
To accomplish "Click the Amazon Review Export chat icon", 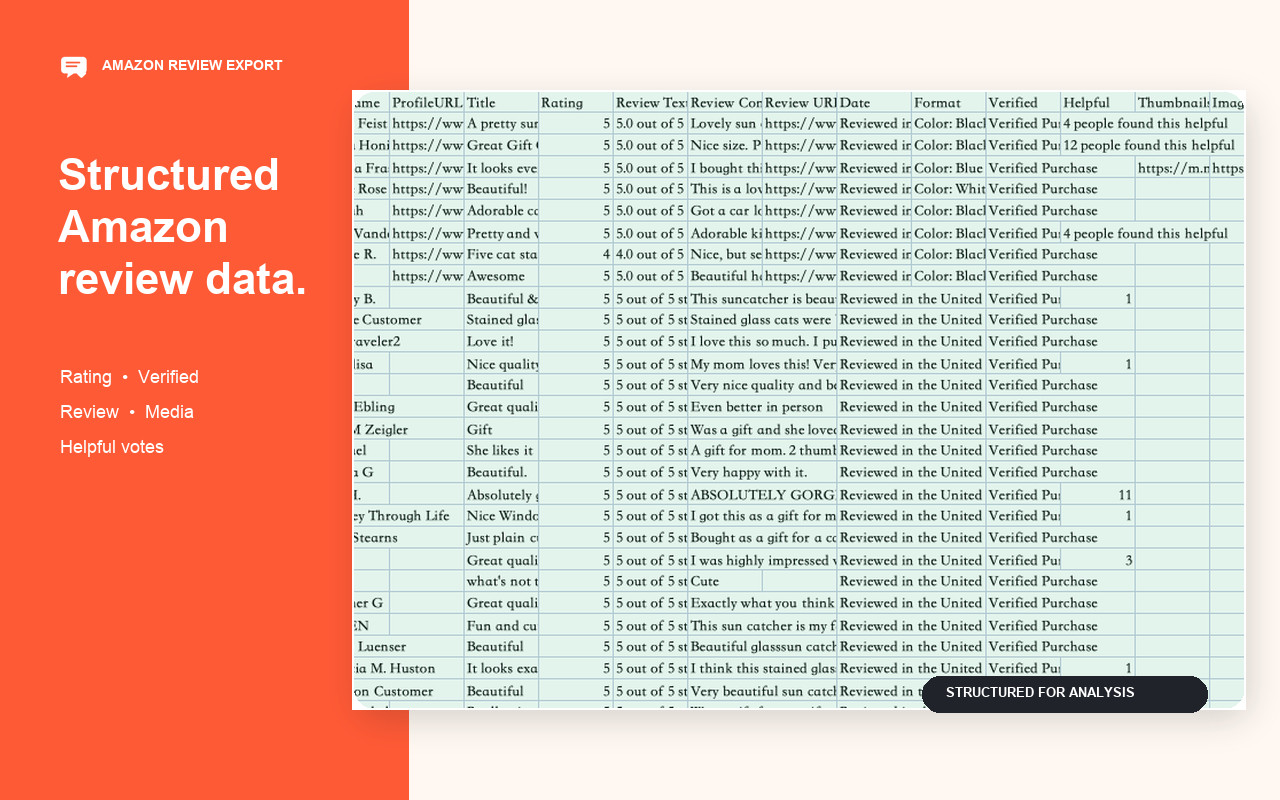I will [74, 67].
